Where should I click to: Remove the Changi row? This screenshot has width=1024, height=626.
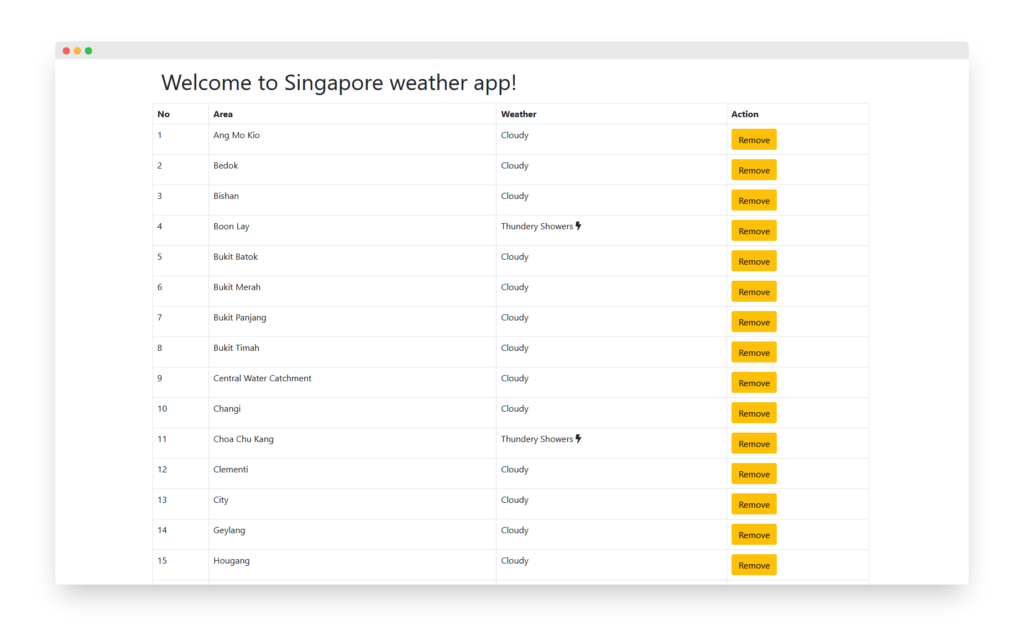[754, 413]
